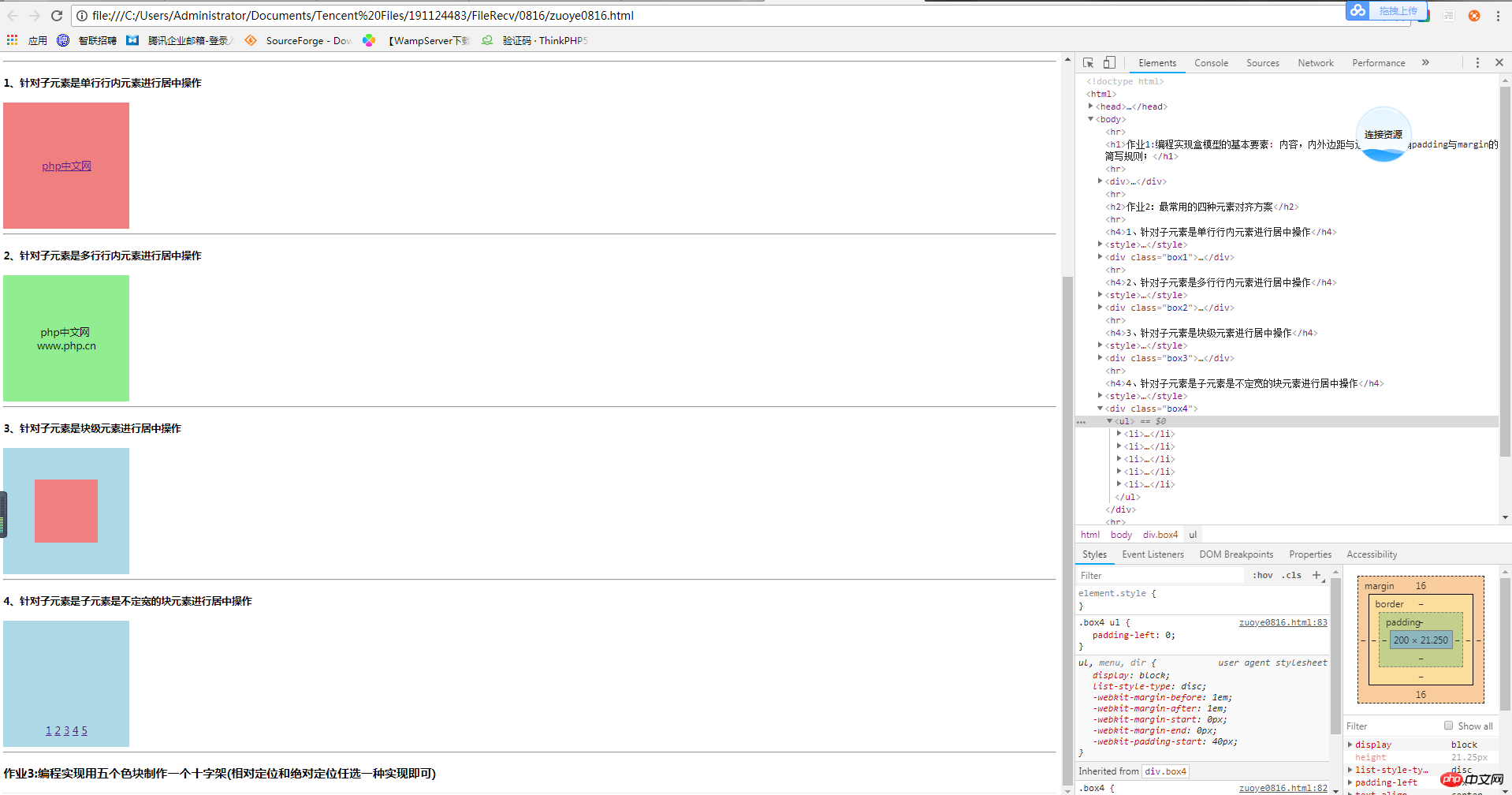Viewport: 1512px width, 795px height.
Task: Expand computed padding-left property
Action: (1350, 782)
